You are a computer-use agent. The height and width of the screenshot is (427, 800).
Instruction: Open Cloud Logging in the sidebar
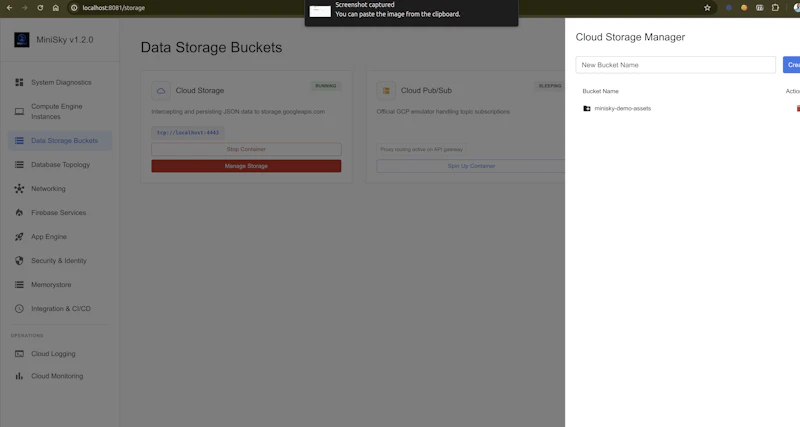[60, 354]
